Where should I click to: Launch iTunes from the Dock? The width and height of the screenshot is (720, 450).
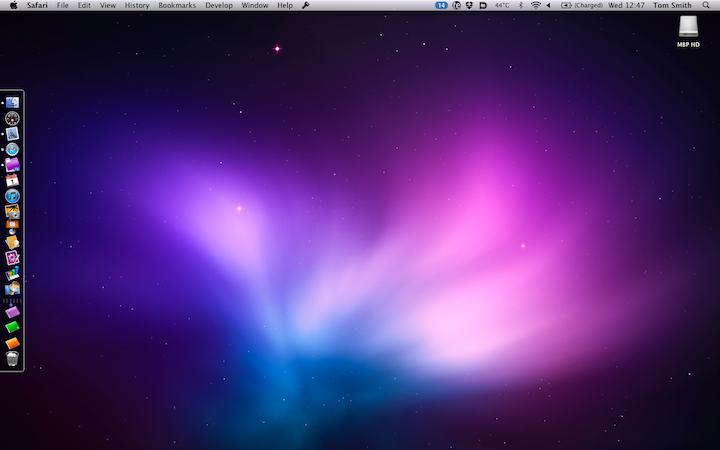(x=12, y=196)
